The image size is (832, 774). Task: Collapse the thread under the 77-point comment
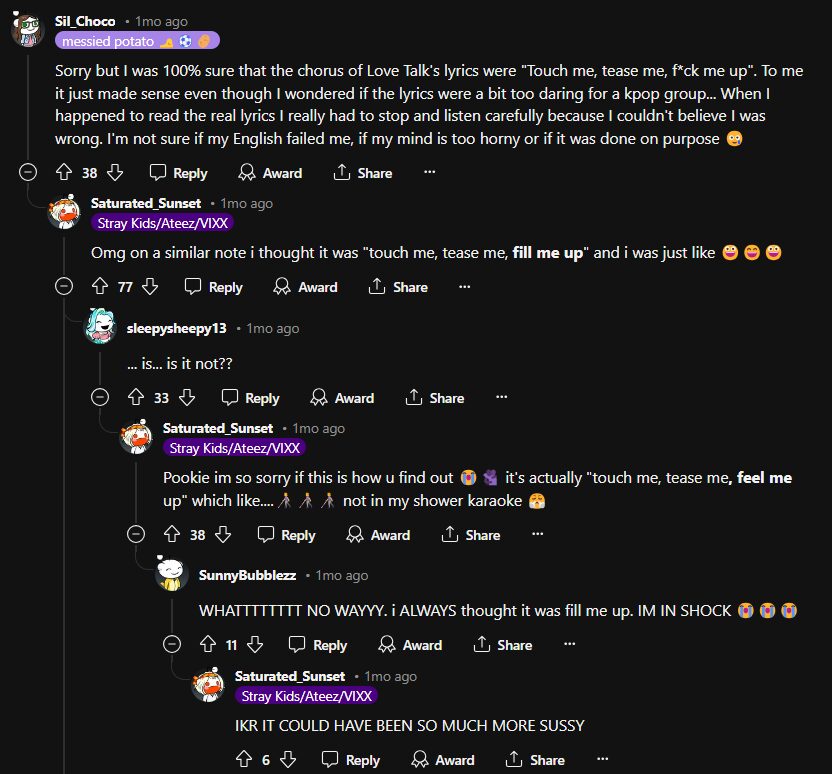[63, 287]
